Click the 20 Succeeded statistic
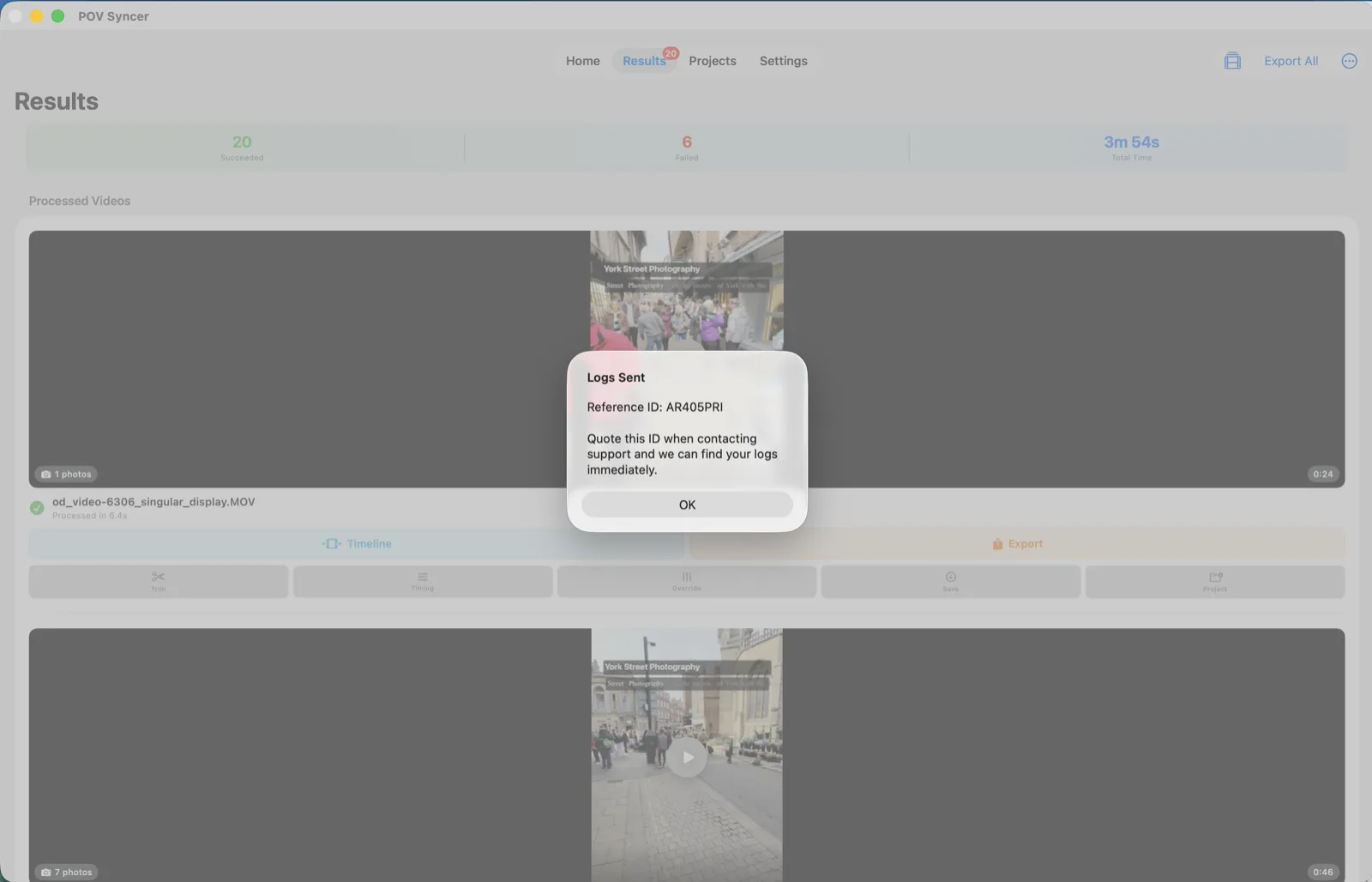Image resolution: width=1372 pixels, height=882 pixels. click(x=242, y=148)
